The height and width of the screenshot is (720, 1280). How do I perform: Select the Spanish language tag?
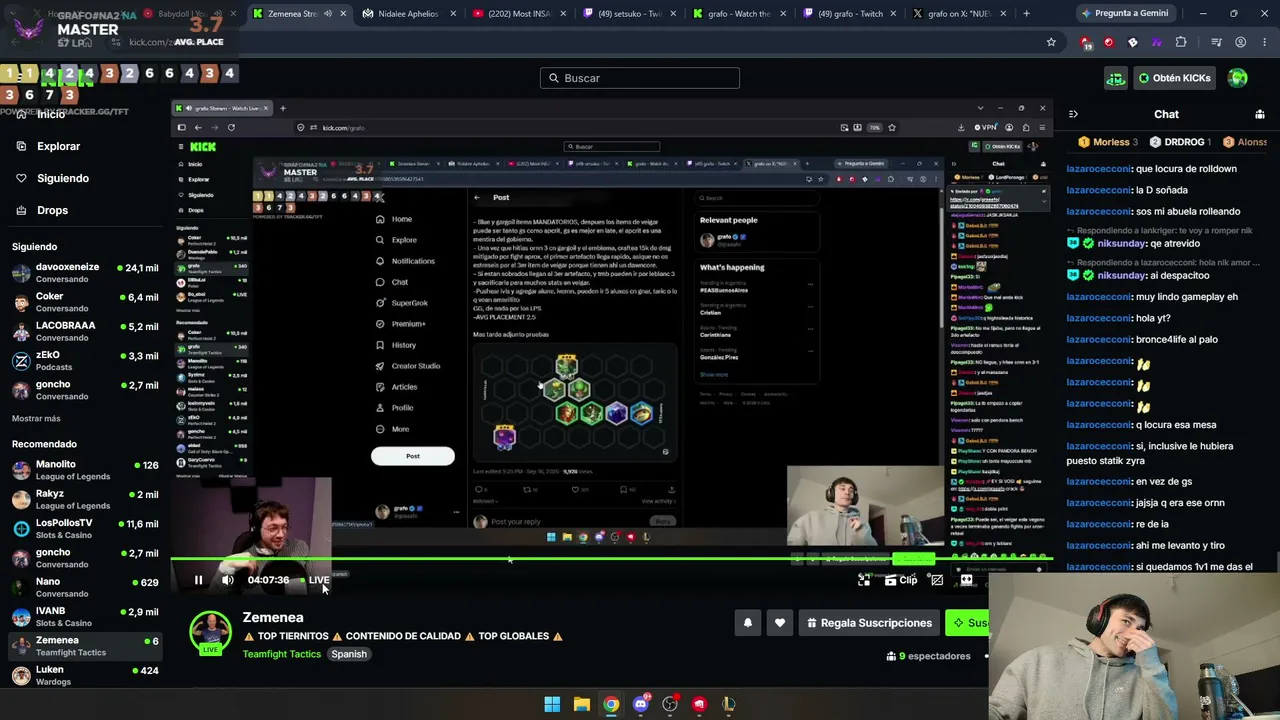(x=349, y=654)
